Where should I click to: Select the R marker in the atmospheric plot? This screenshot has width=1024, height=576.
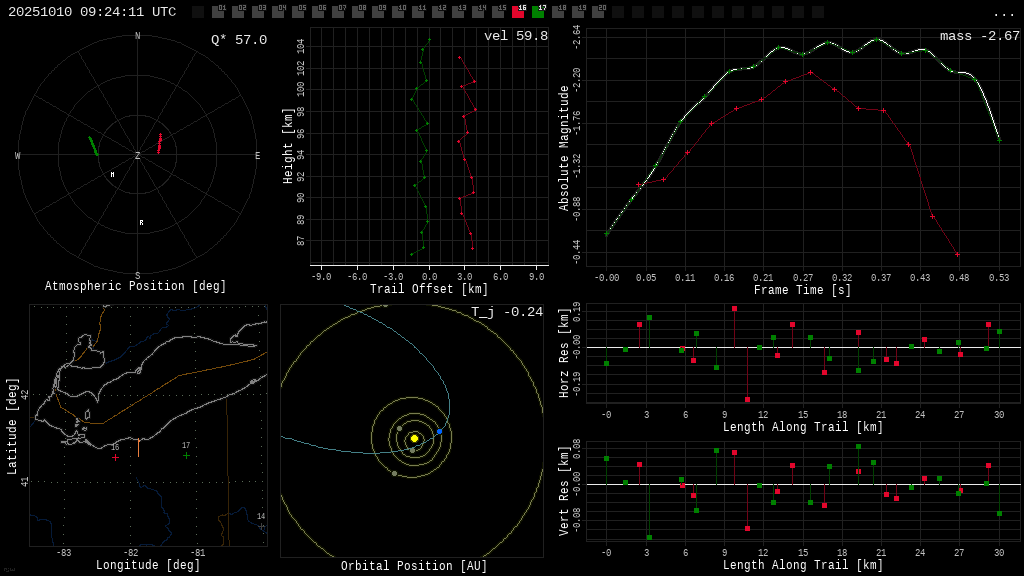pos(141,223)
